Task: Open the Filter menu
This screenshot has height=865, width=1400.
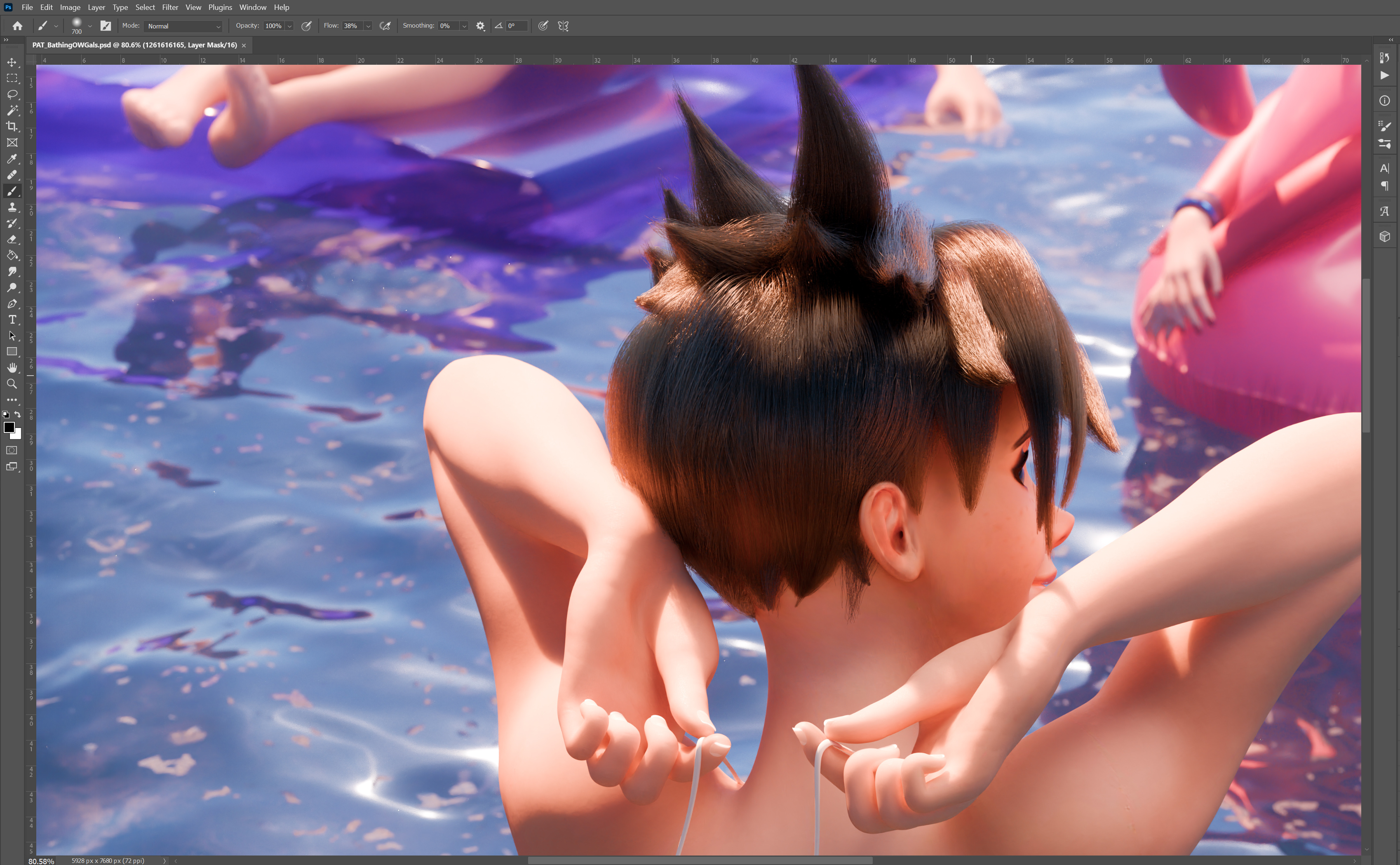Action: [170, 7]
